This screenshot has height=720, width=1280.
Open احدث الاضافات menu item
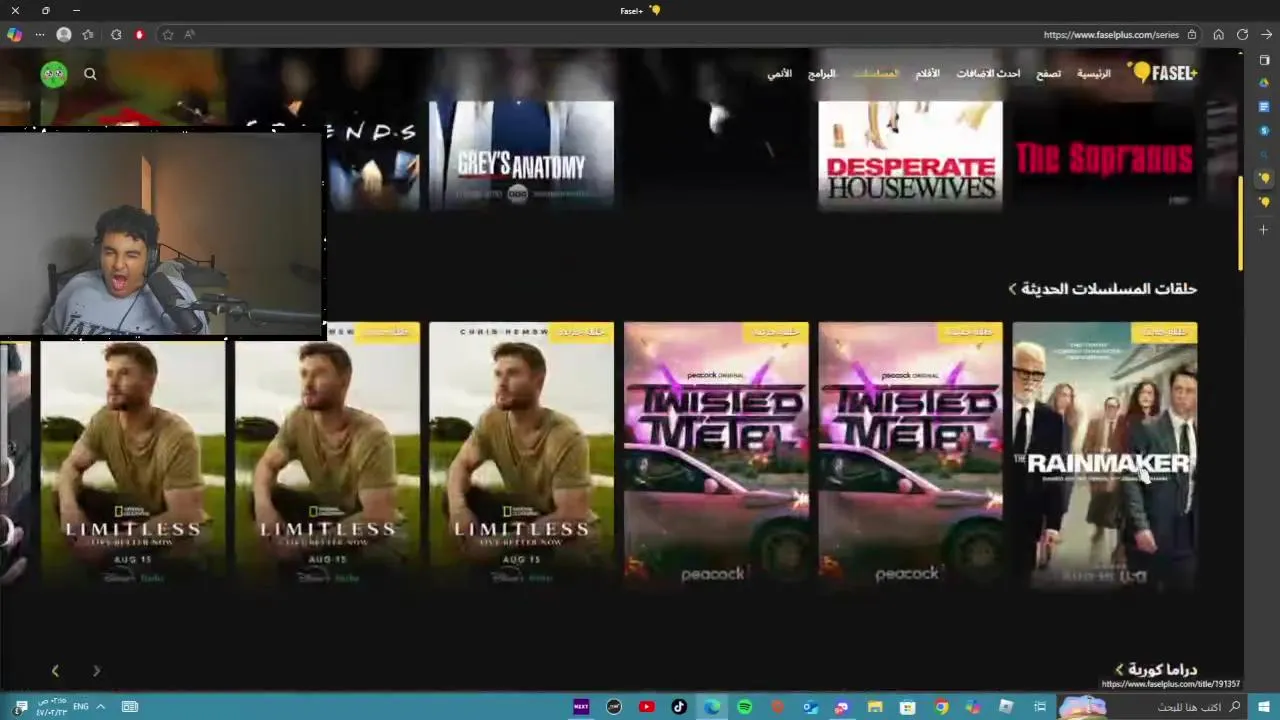[988, 73]
